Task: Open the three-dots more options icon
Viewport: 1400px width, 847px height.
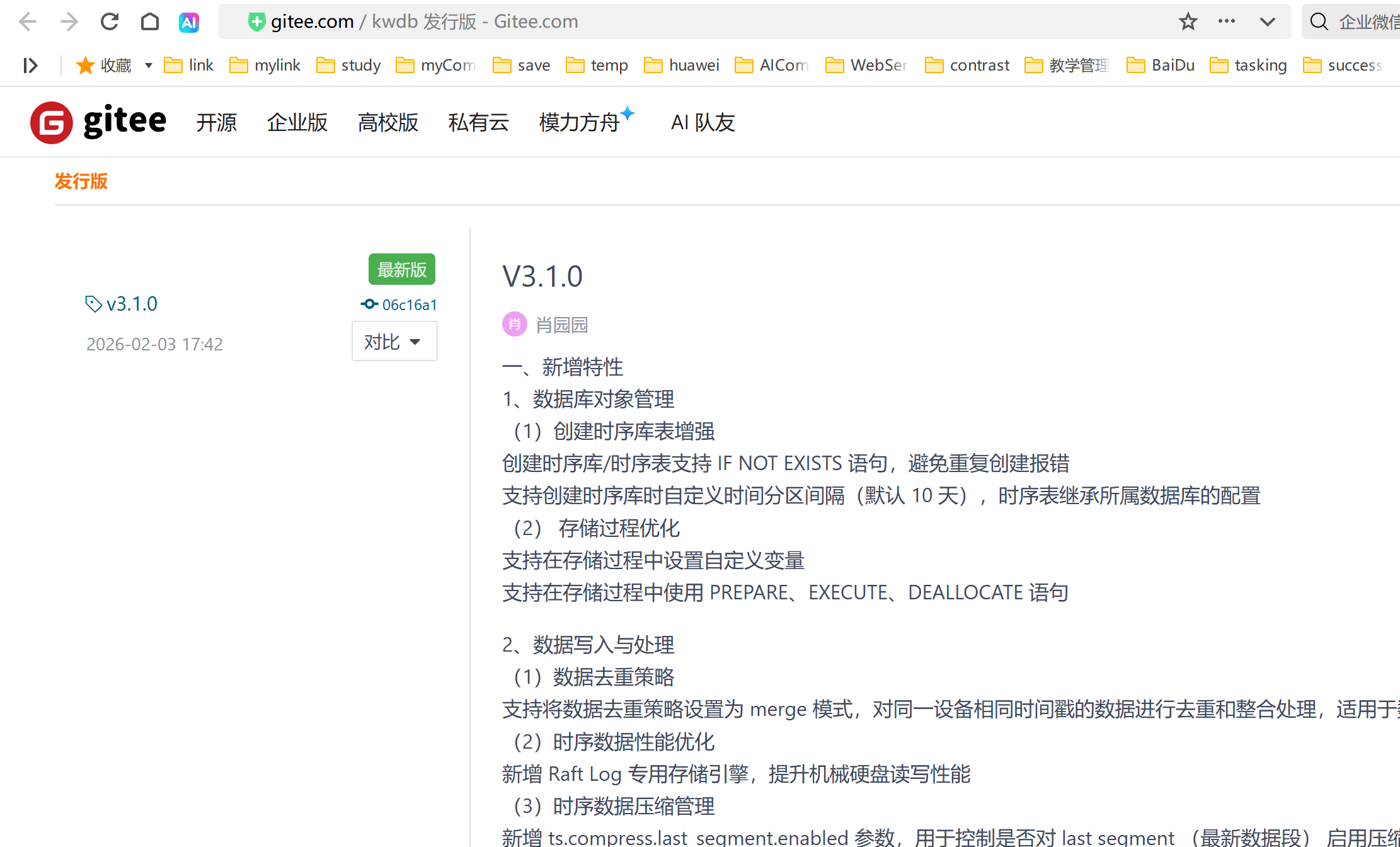Action: coord(1226,21)
